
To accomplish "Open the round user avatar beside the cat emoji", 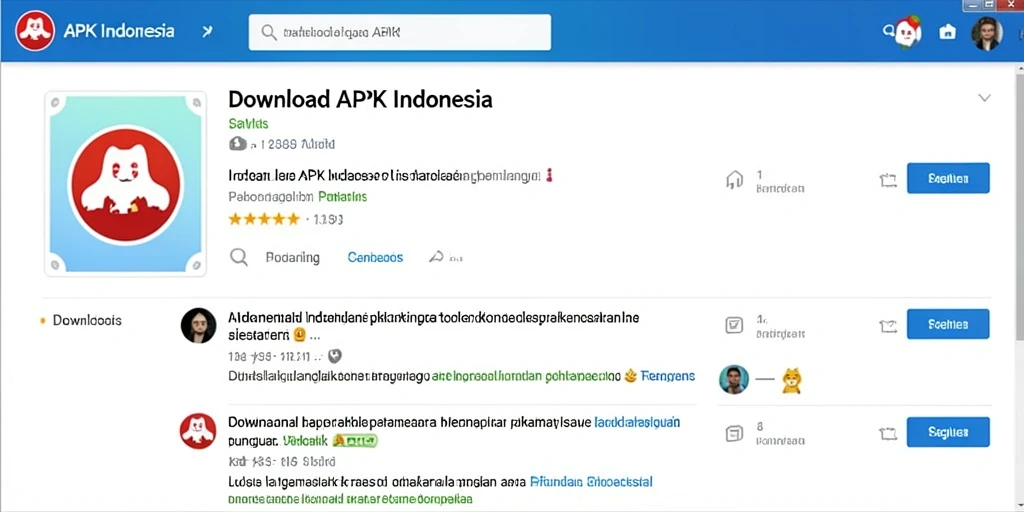I will [x=734, y=379].
